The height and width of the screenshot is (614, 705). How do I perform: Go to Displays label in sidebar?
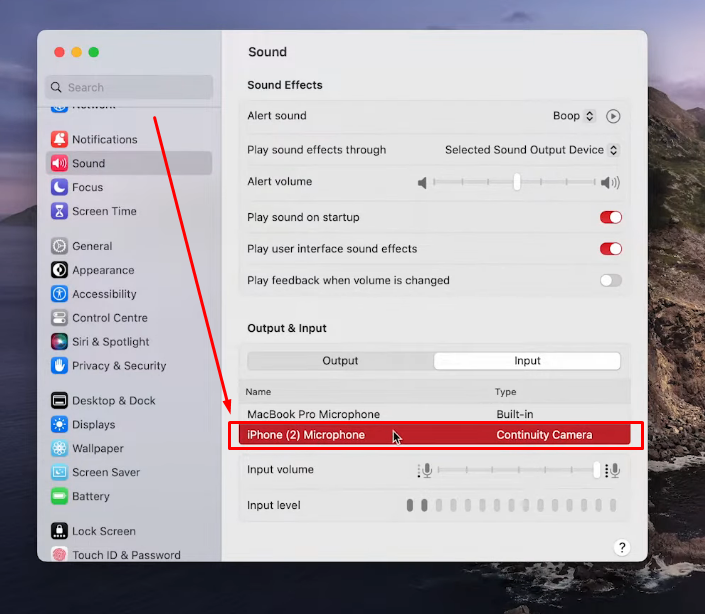tap(94, 424)
